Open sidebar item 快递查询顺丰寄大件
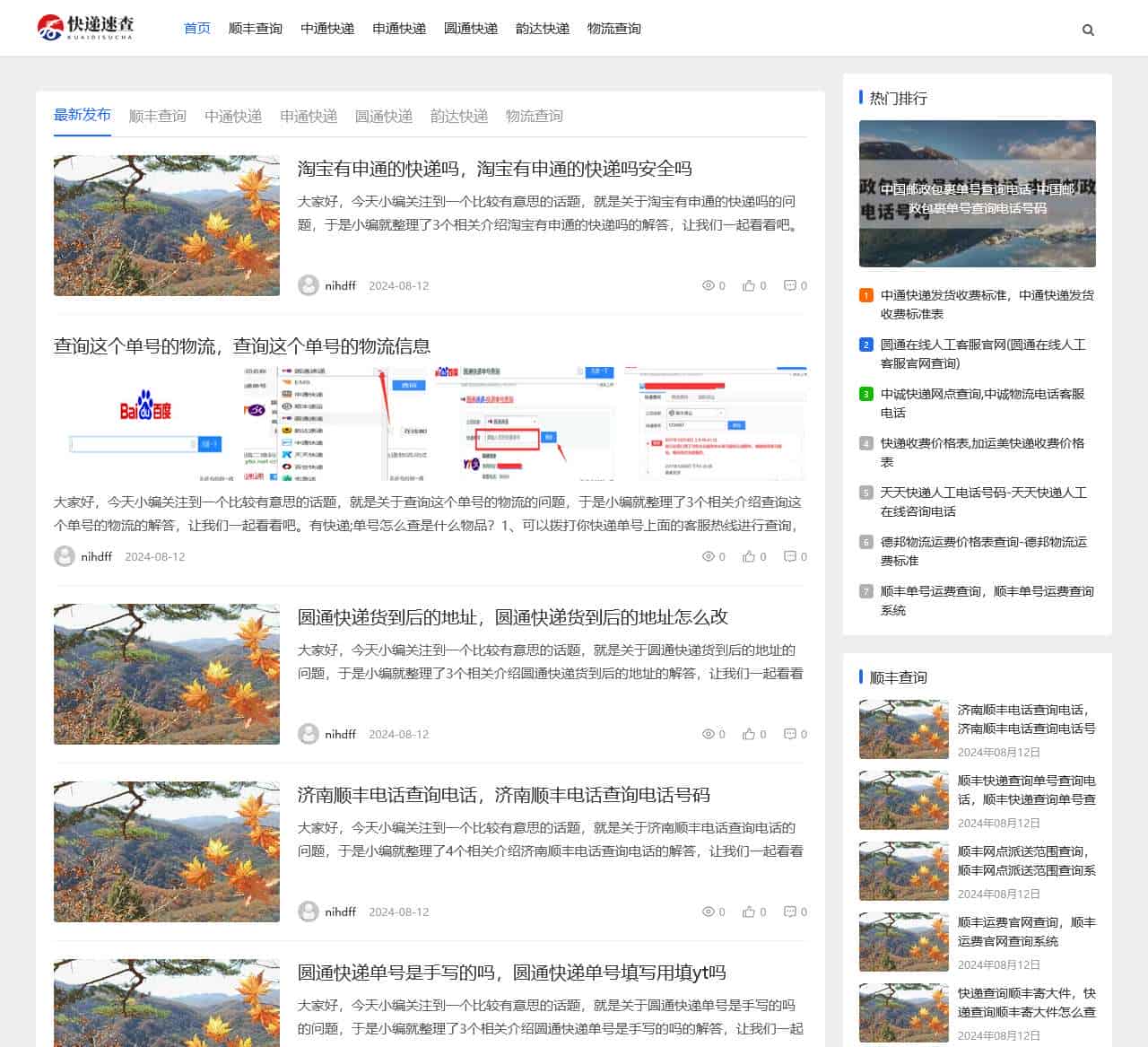The height and width of the screenshot is (1047, 1148). tap(1027, 1002)
